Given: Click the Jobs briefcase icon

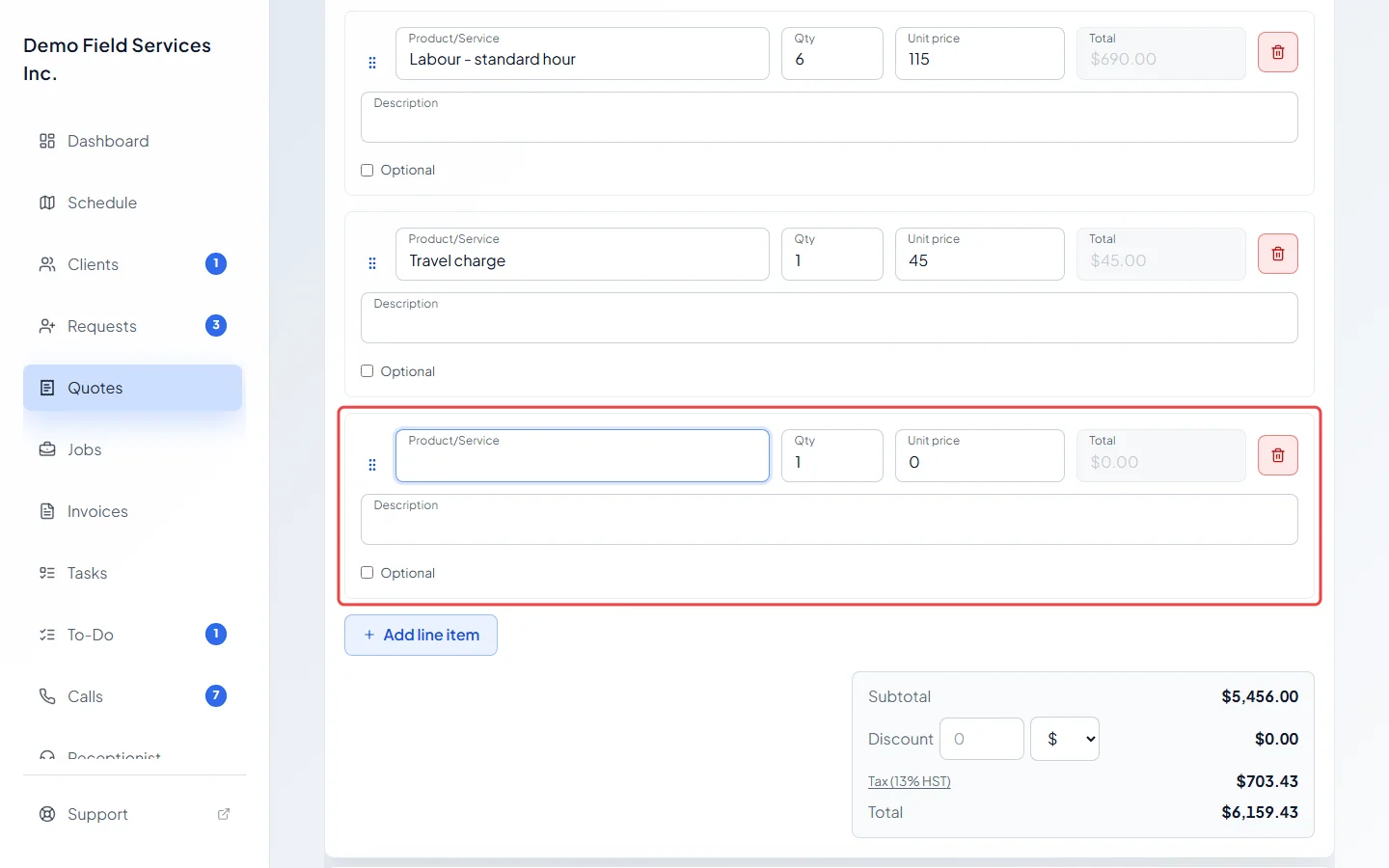Looking at the screenshot, I should pyautogui.click(x=47, y=449).
